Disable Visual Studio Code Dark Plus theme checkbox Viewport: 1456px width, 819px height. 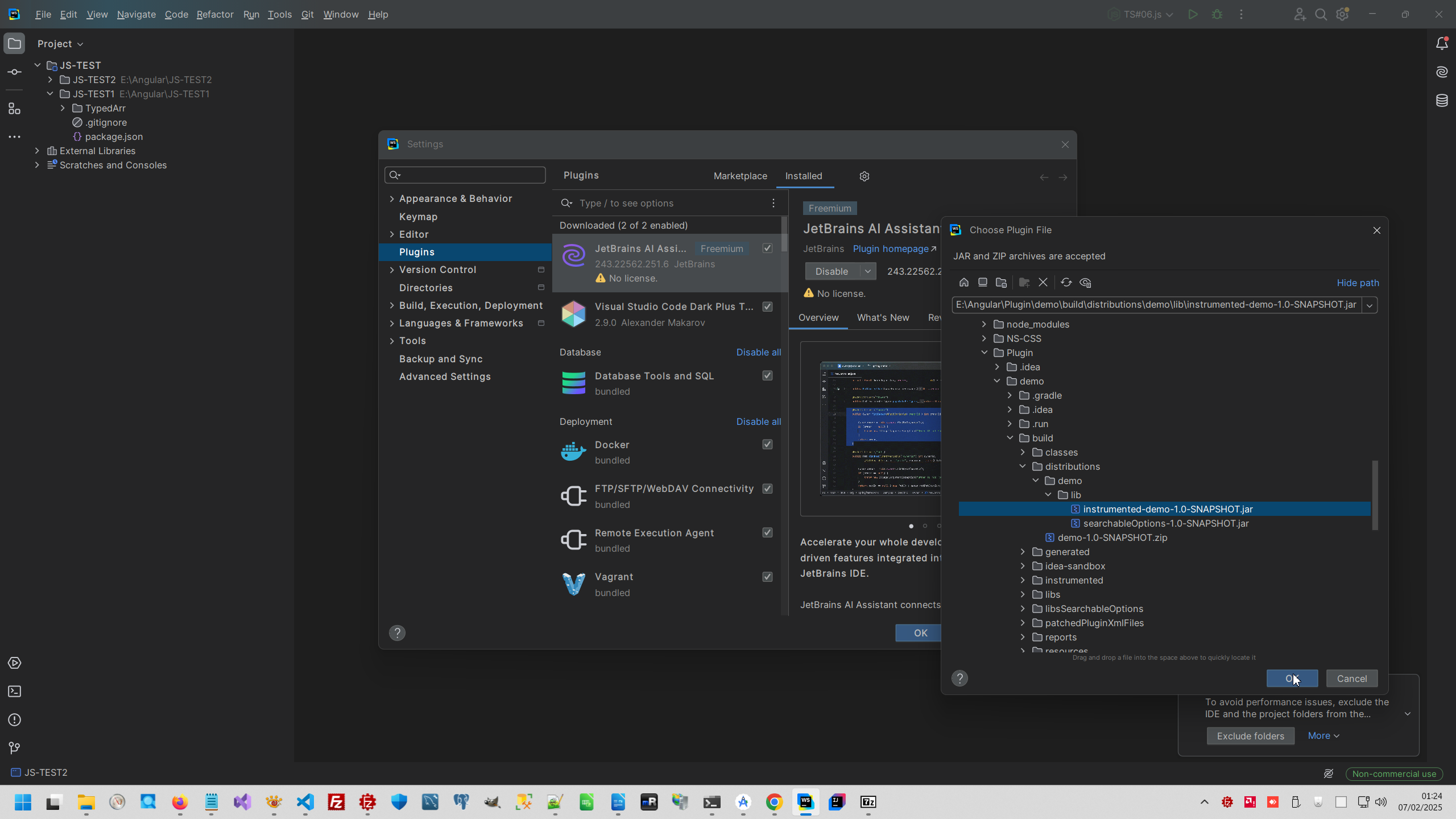[767, 307]
